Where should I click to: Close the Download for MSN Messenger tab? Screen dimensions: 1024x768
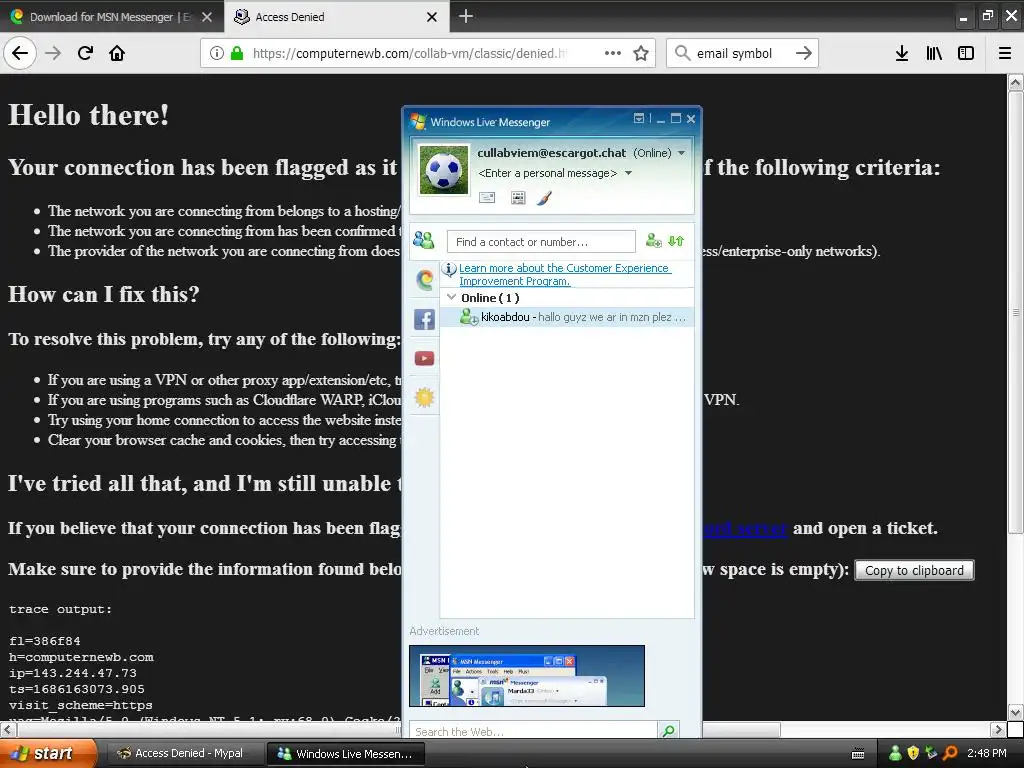pyautogui.click(x=207, y=17)
